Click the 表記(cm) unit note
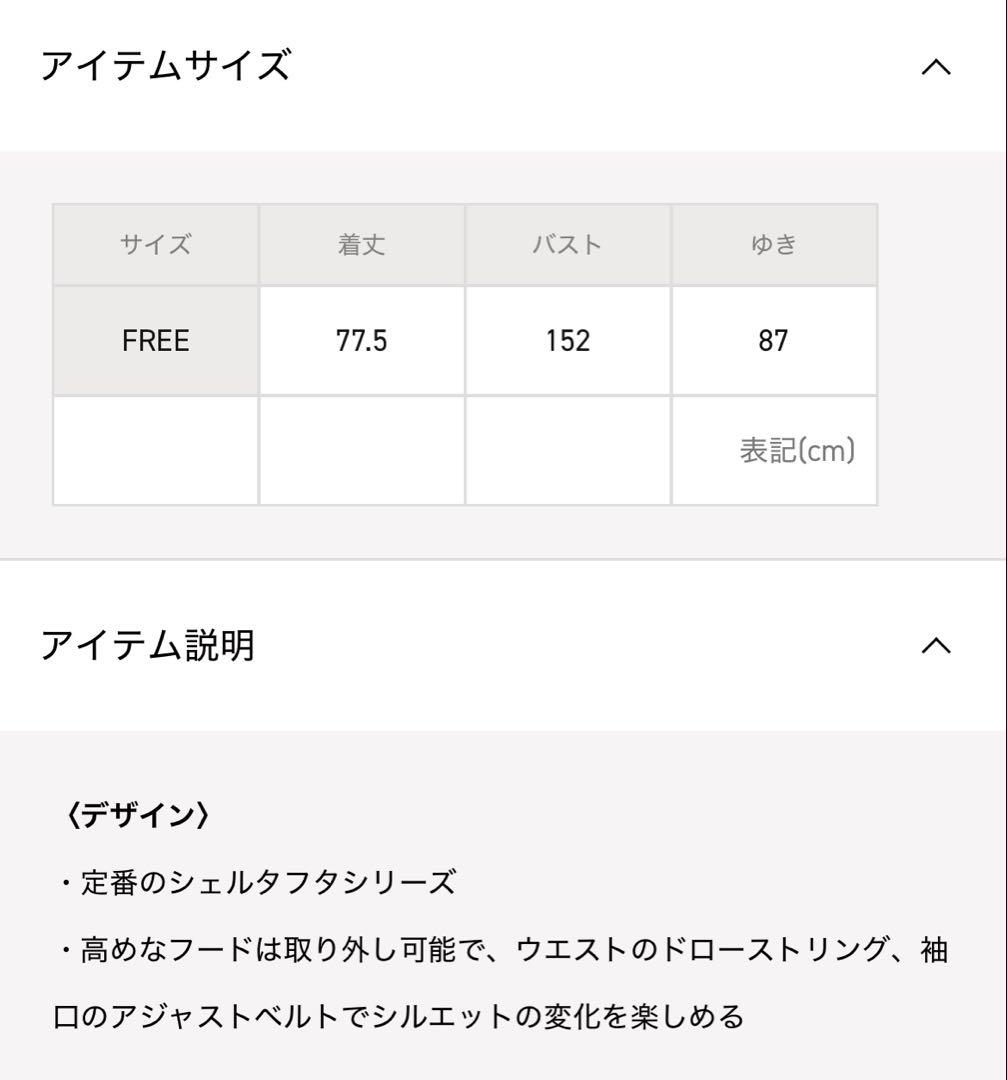1007x1080 pixels. click(x=797, y=451)
